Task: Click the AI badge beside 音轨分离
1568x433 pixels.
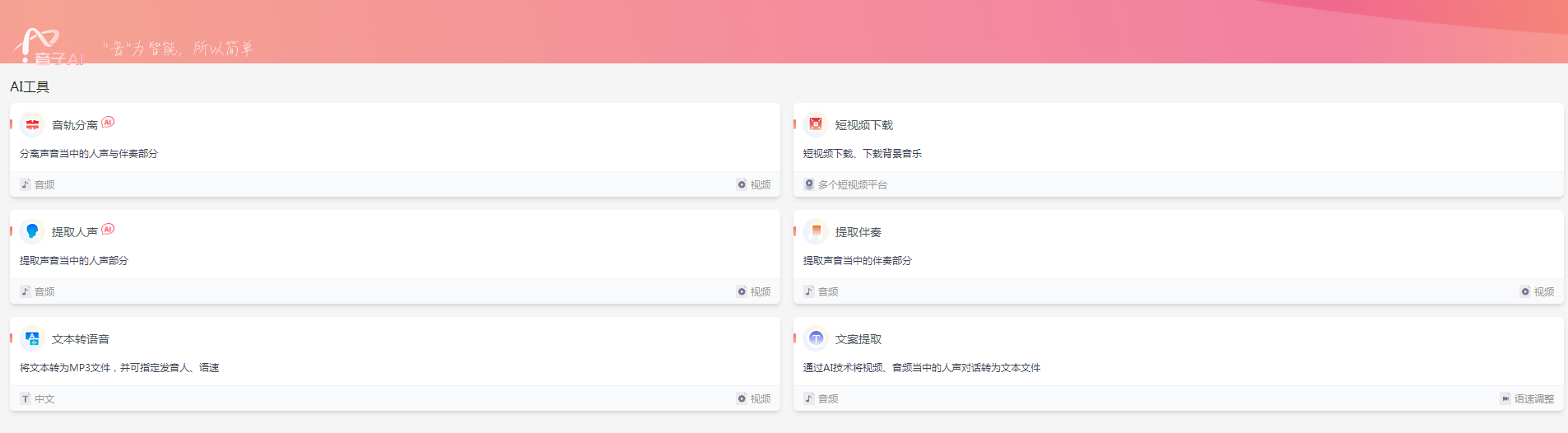Action: pos(108,122)
